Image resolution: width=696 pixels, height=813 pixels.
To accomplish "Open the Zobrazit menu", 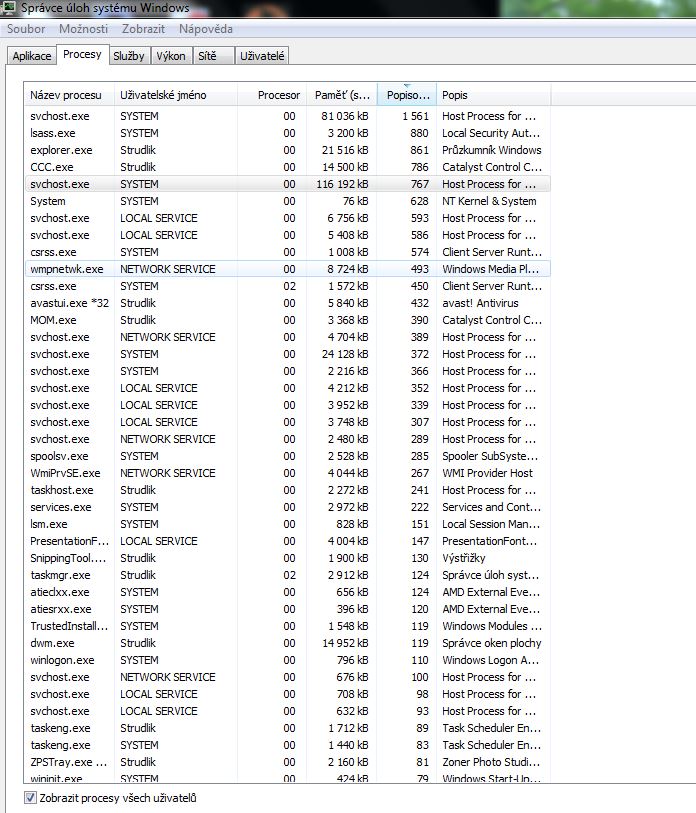I will click(x=143, y=29).
